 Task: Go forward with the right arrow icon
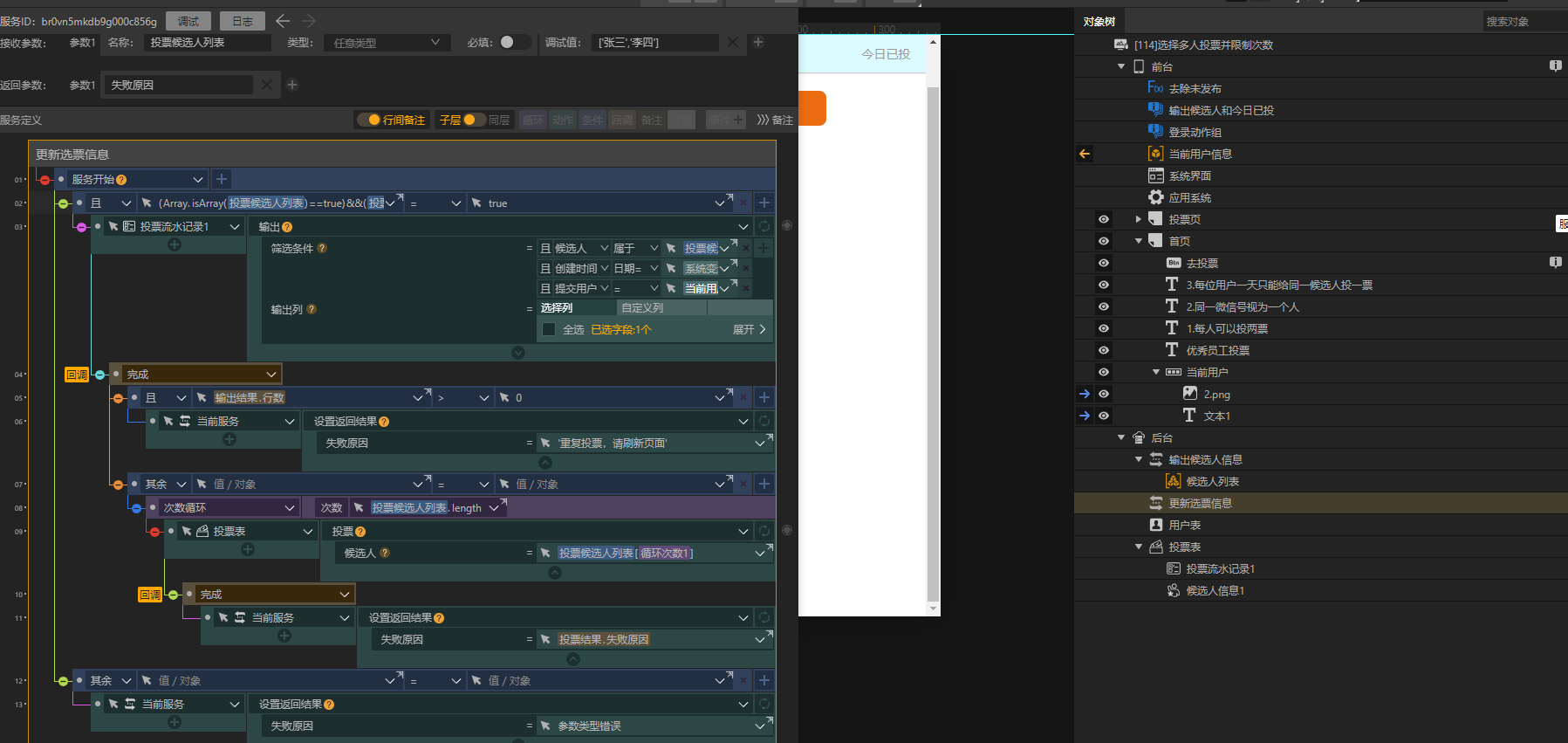pyautogui.click(x=309, y=21)
